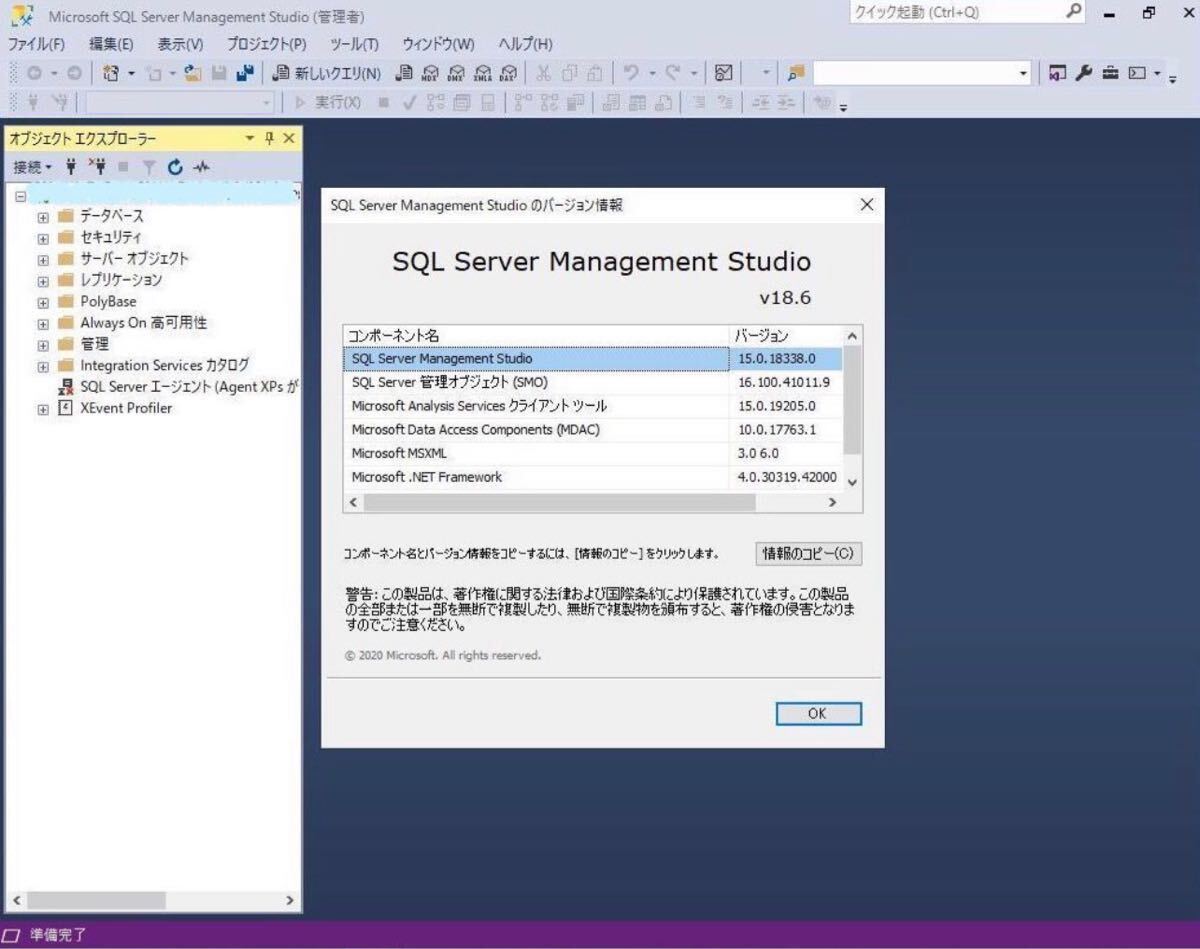This screenshot has width=1200, height=949.
Task: Open the 表示(V) menu
Action: point(180,44)
